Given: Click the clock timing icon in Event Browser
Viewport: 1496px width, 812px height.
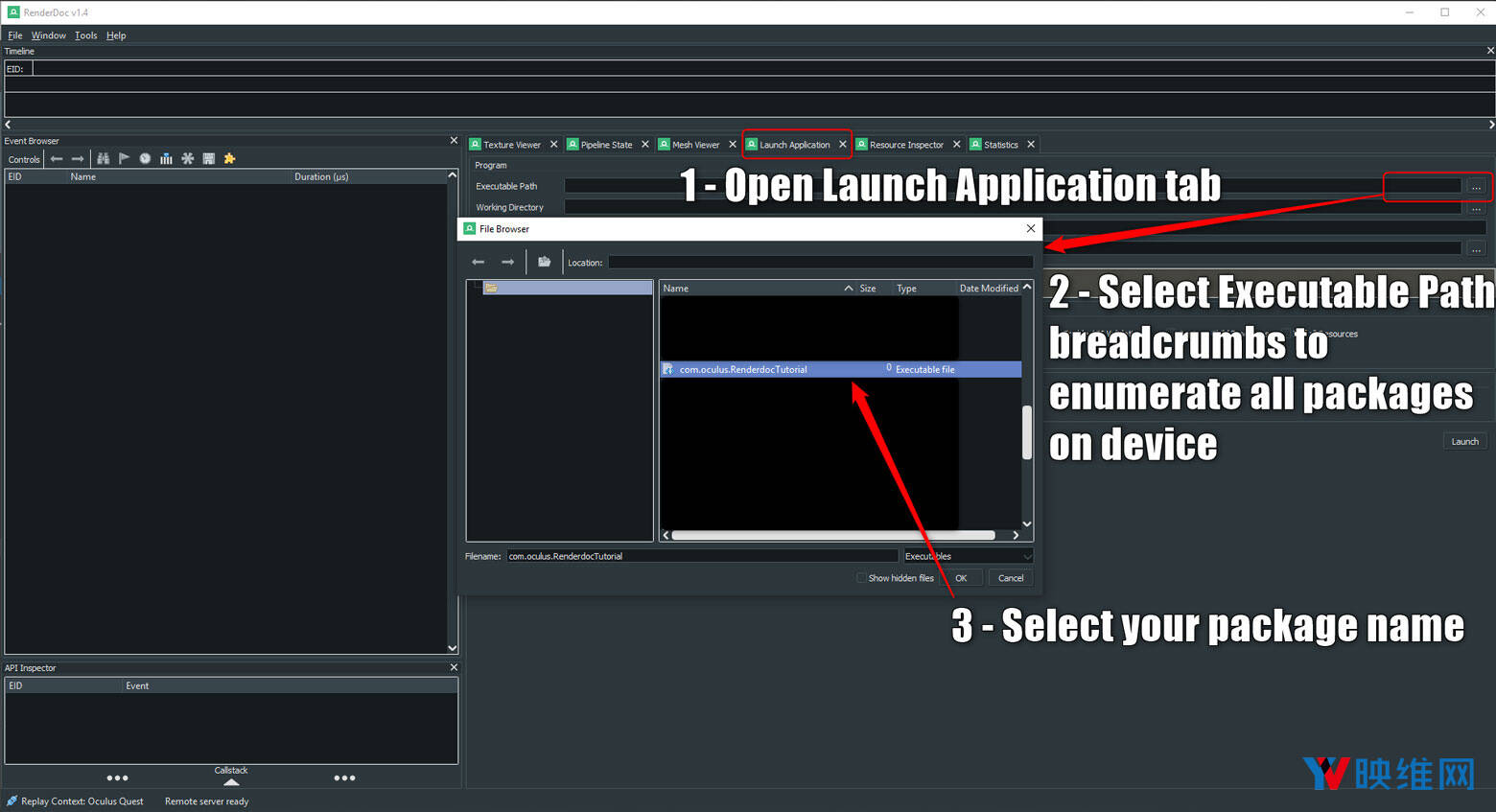Looking at the screenshot, I should (145, 159).
